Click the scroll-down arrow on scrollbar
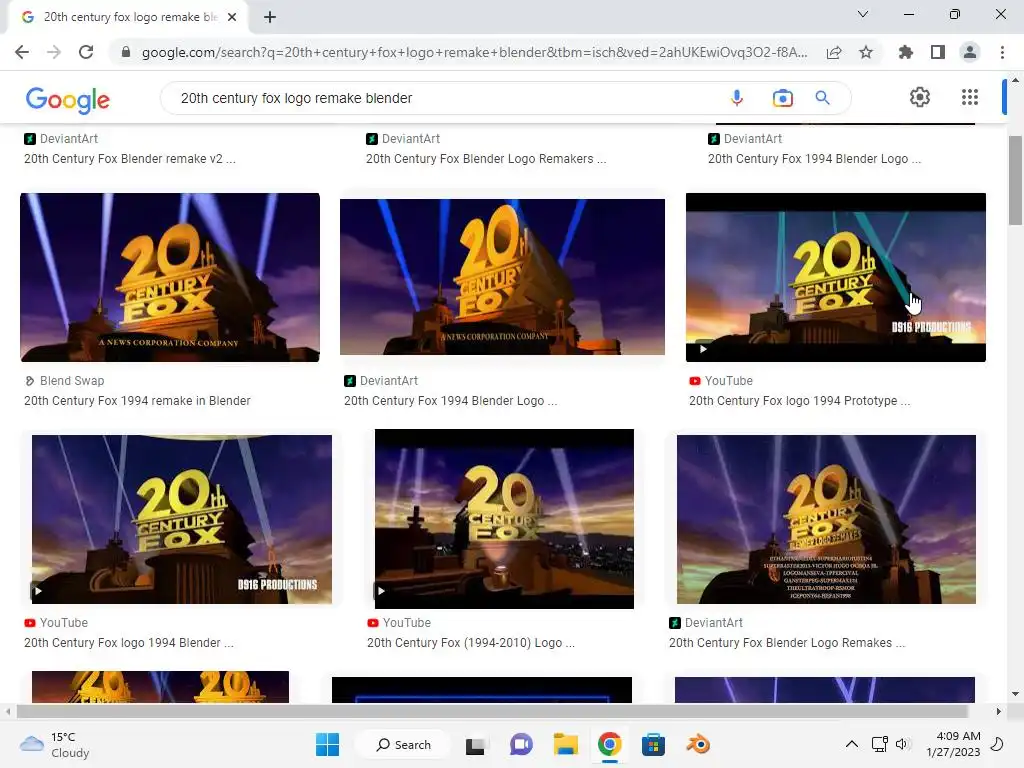Viewport: 1024px width, 768px height. pos(1015,694)
